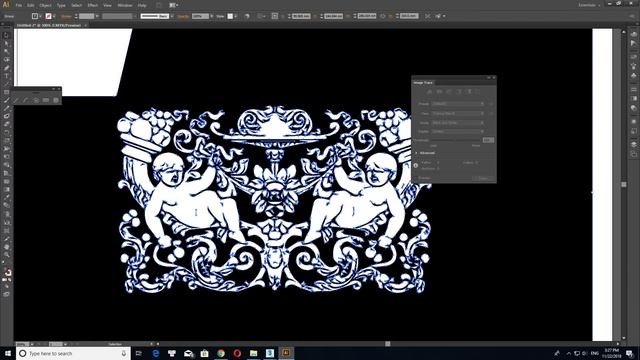Open the Stroke panel from the right dock
640x360 pixels.
pos(633,89)
